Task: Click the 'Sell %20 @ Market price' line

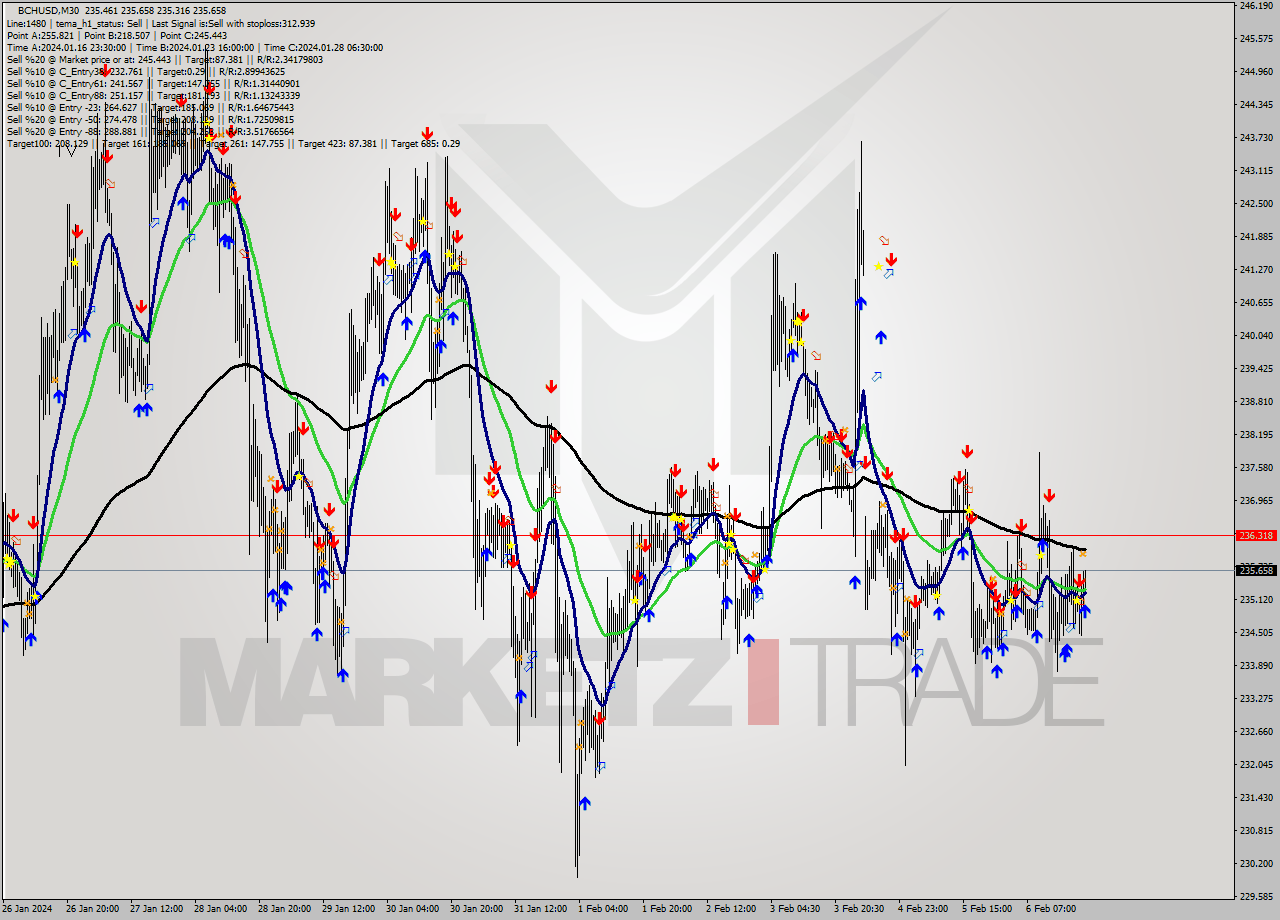Action: (164, 59)
